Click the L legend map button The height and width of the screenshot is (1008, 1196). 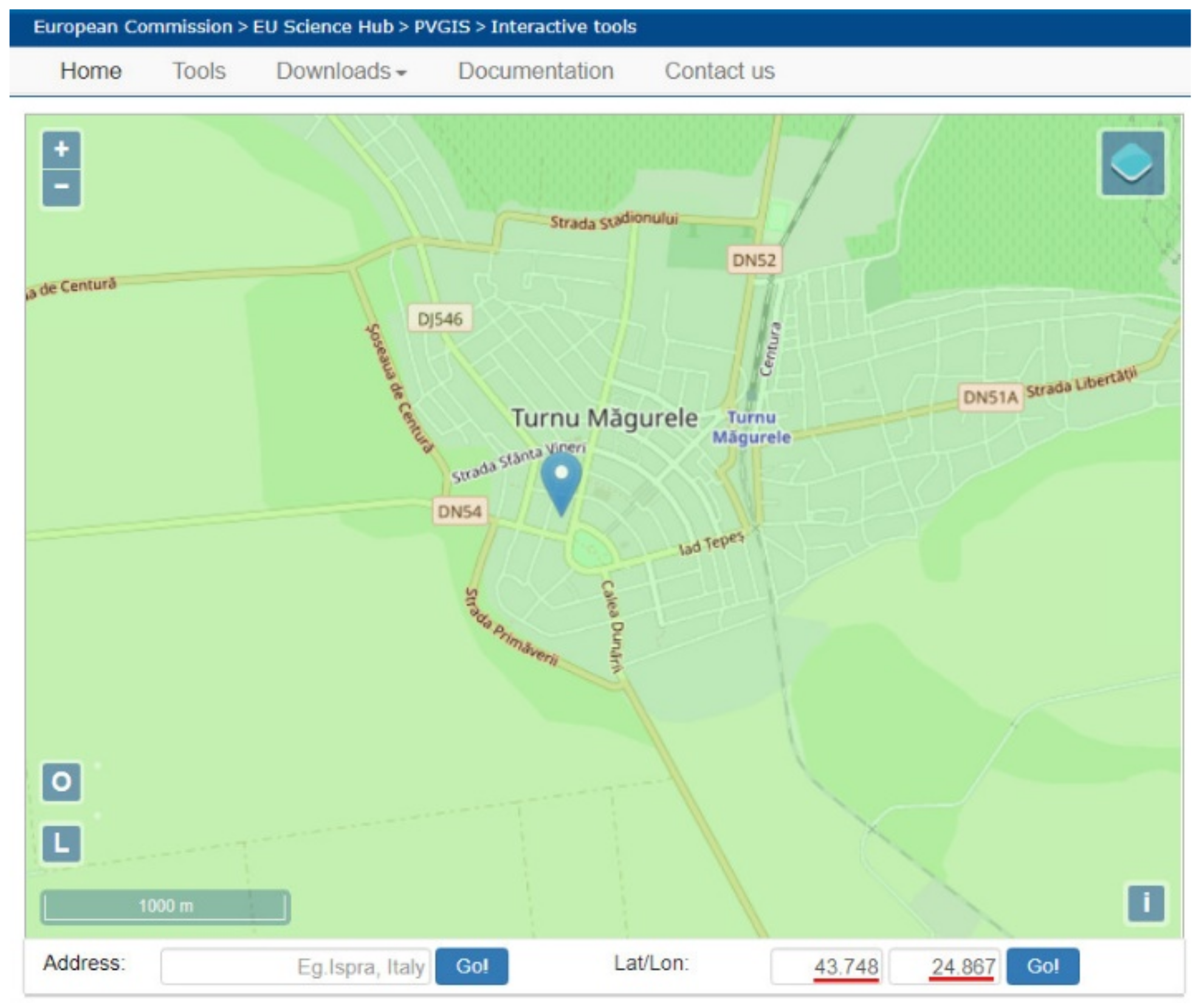click(61, 843)
